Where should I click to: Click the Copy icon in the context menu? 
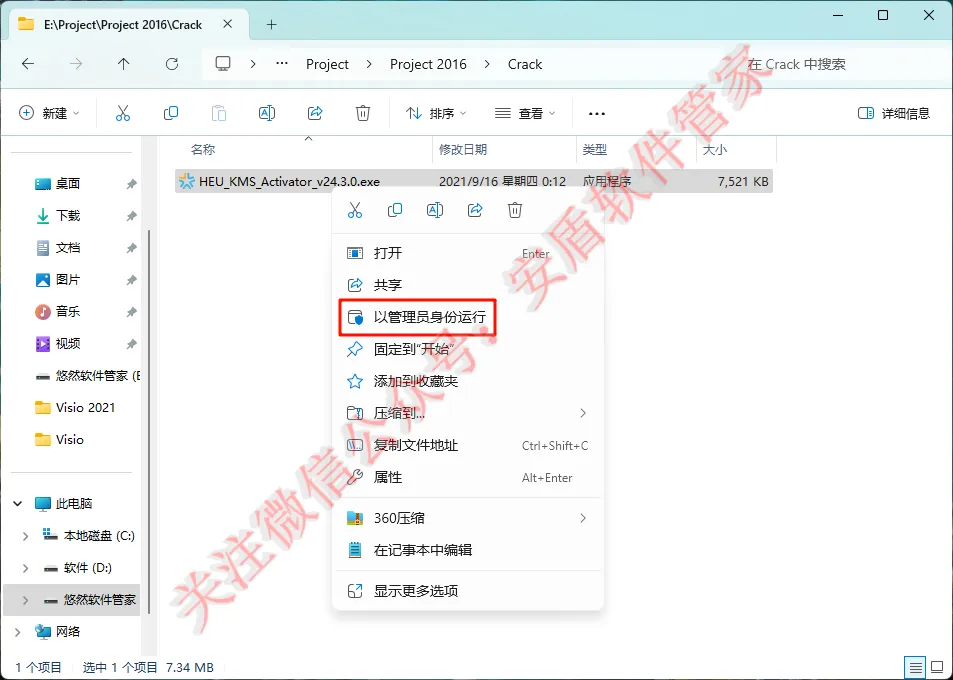point(395,210)
